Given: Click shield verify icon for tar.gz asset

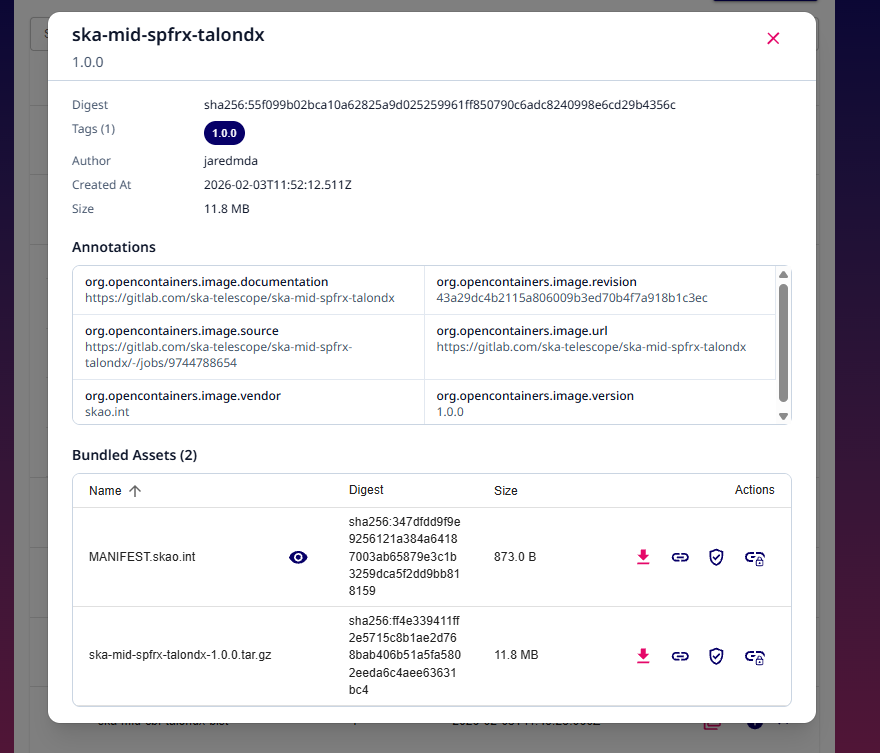Looking at the screenshot, I should coord(716,656).
